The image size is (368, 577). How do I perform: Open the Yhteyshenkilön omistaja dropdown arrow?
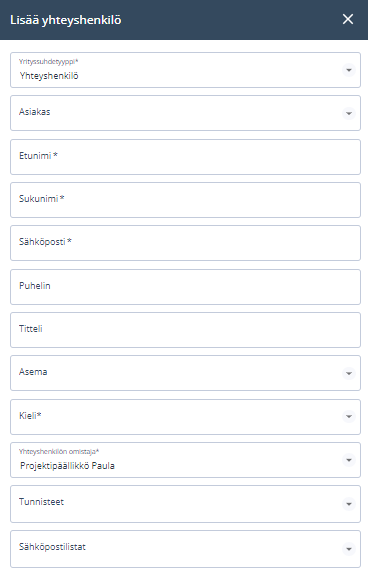349,460
